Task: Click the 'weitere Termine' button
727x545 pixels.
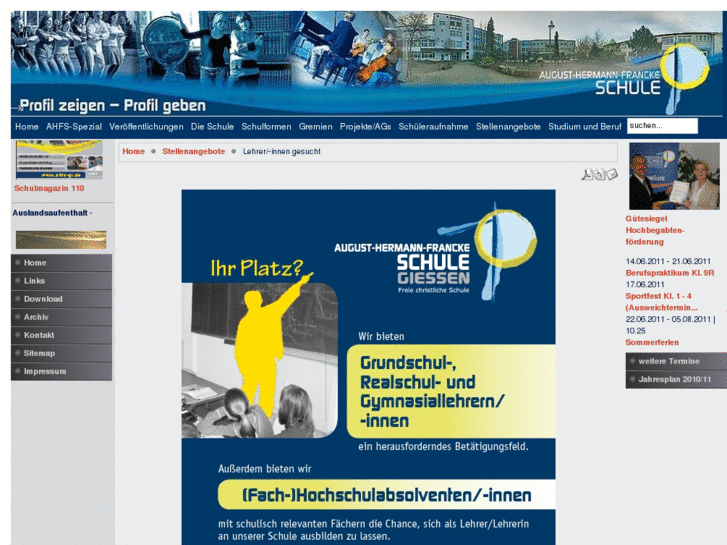Action: pos(676,361)
